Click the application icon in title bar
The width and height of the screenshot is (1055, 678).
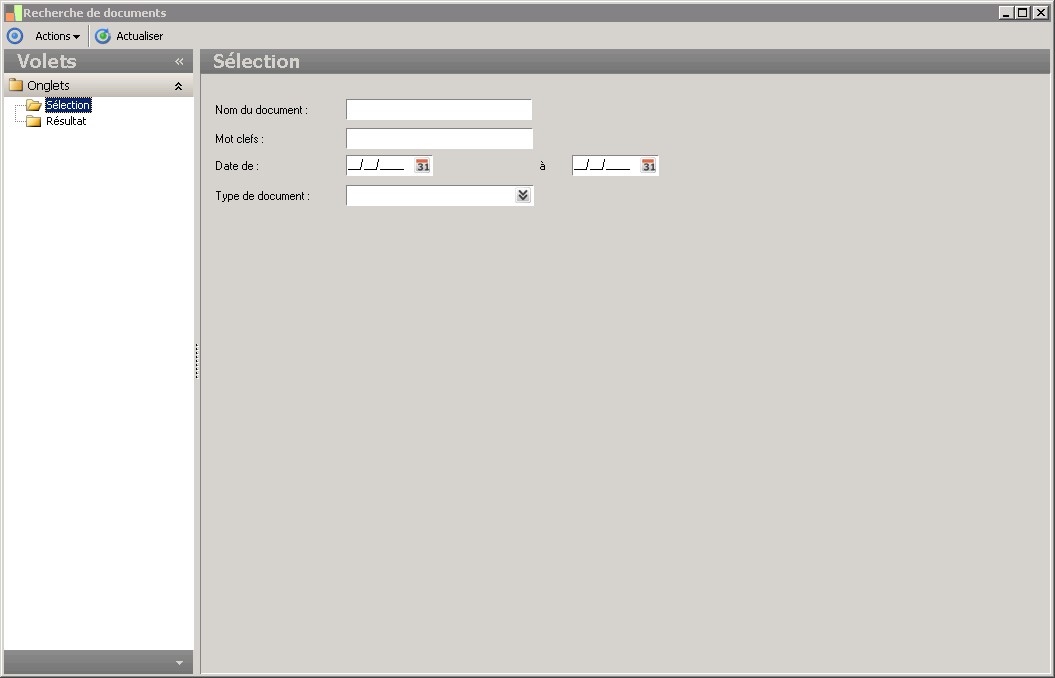13,12
